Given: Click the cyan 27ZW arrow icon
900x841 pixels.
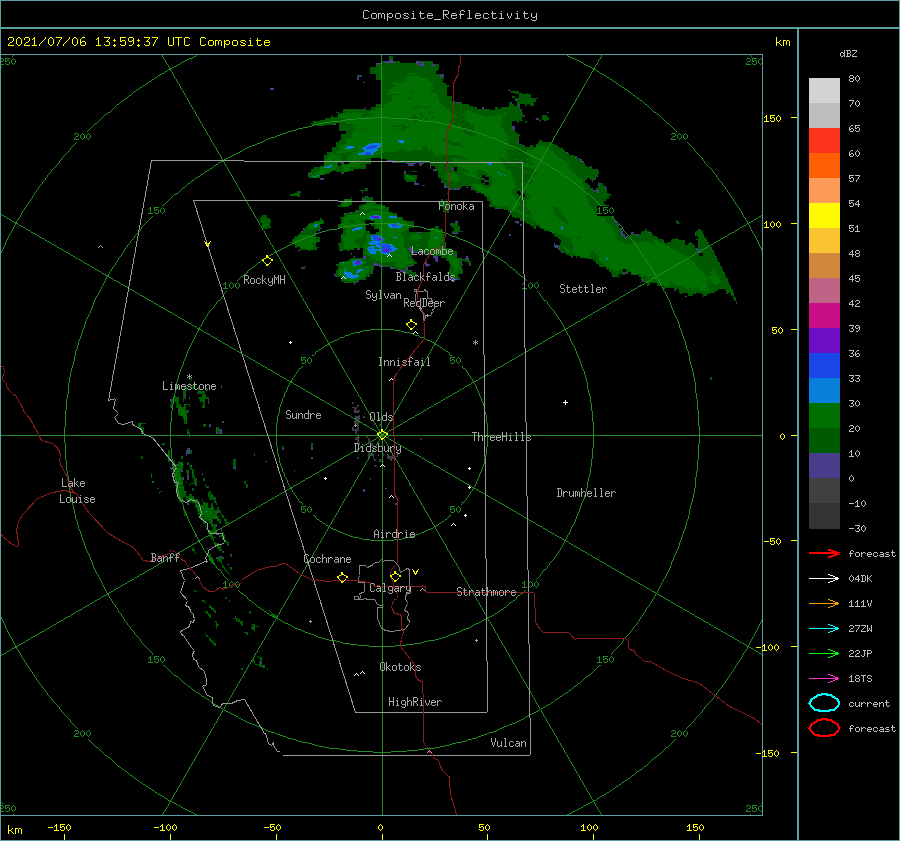Looking at the screenshot, I should [x=824, y=629].
